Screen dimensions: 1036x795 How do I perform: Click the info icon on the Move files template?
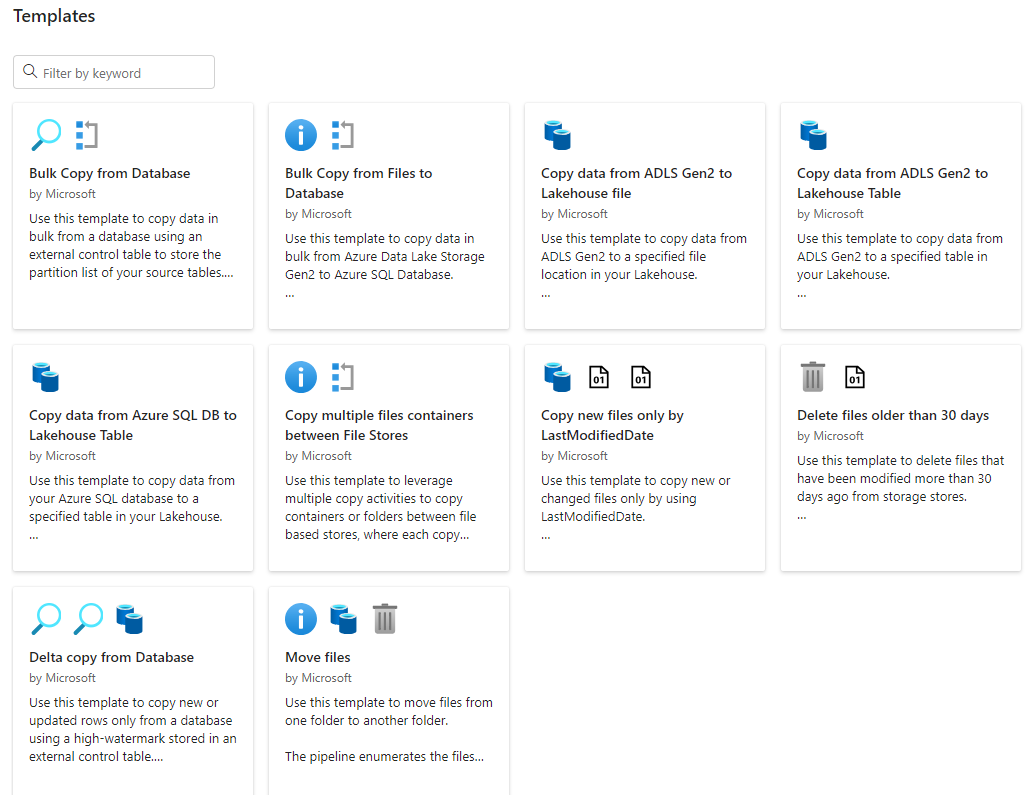(x=301, y=619)
